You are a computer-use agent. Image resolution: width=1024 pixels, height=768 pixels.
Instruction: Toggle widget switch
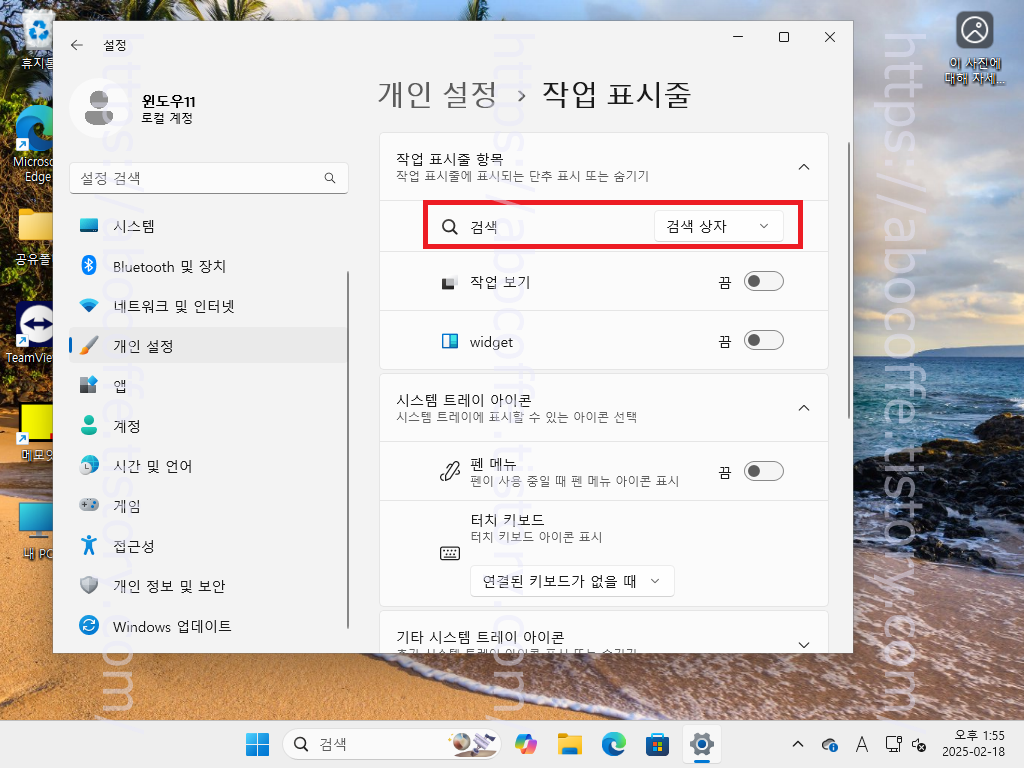pos(763,341)
